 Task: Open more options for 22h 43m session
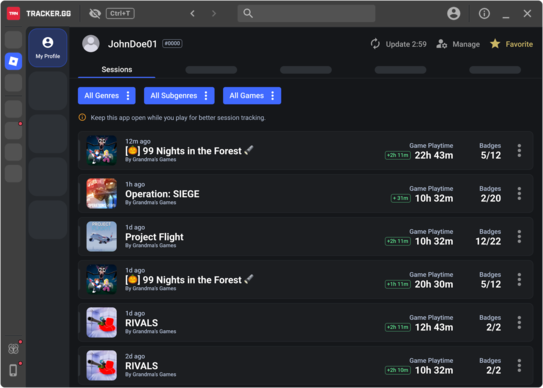pos(519,151)
